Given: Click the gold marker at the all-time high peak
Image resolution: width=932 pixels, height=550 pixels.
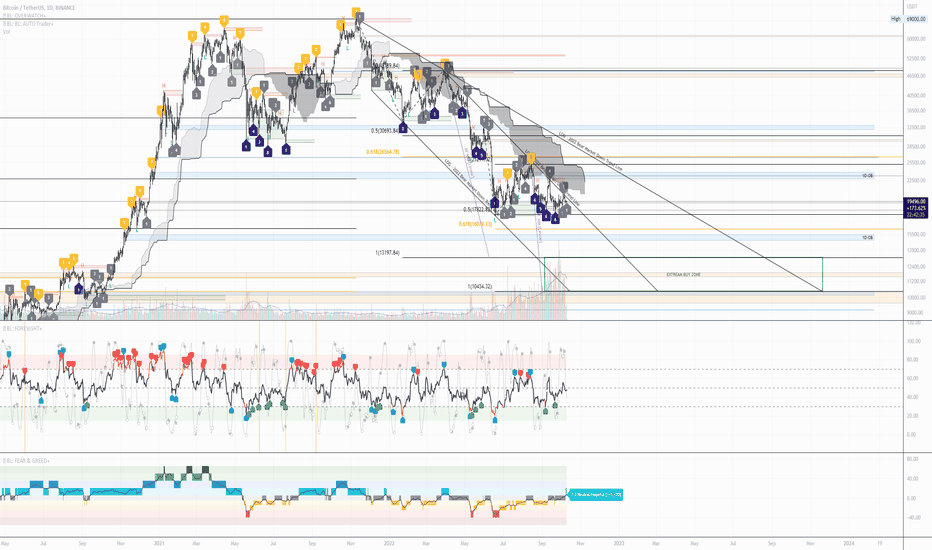Looking at the screenshot, I should point(356,12).
